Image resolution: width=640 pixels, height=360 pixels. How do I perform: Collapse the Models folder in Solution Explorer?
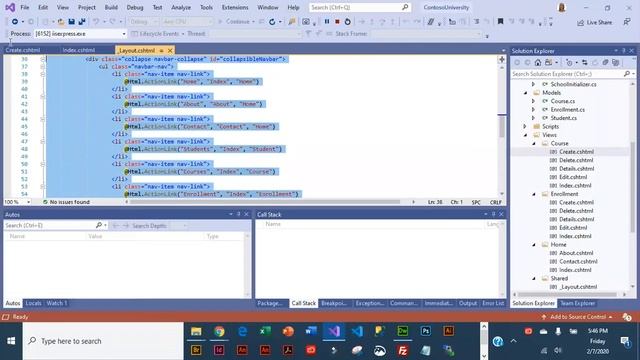[x=525, y=93]
